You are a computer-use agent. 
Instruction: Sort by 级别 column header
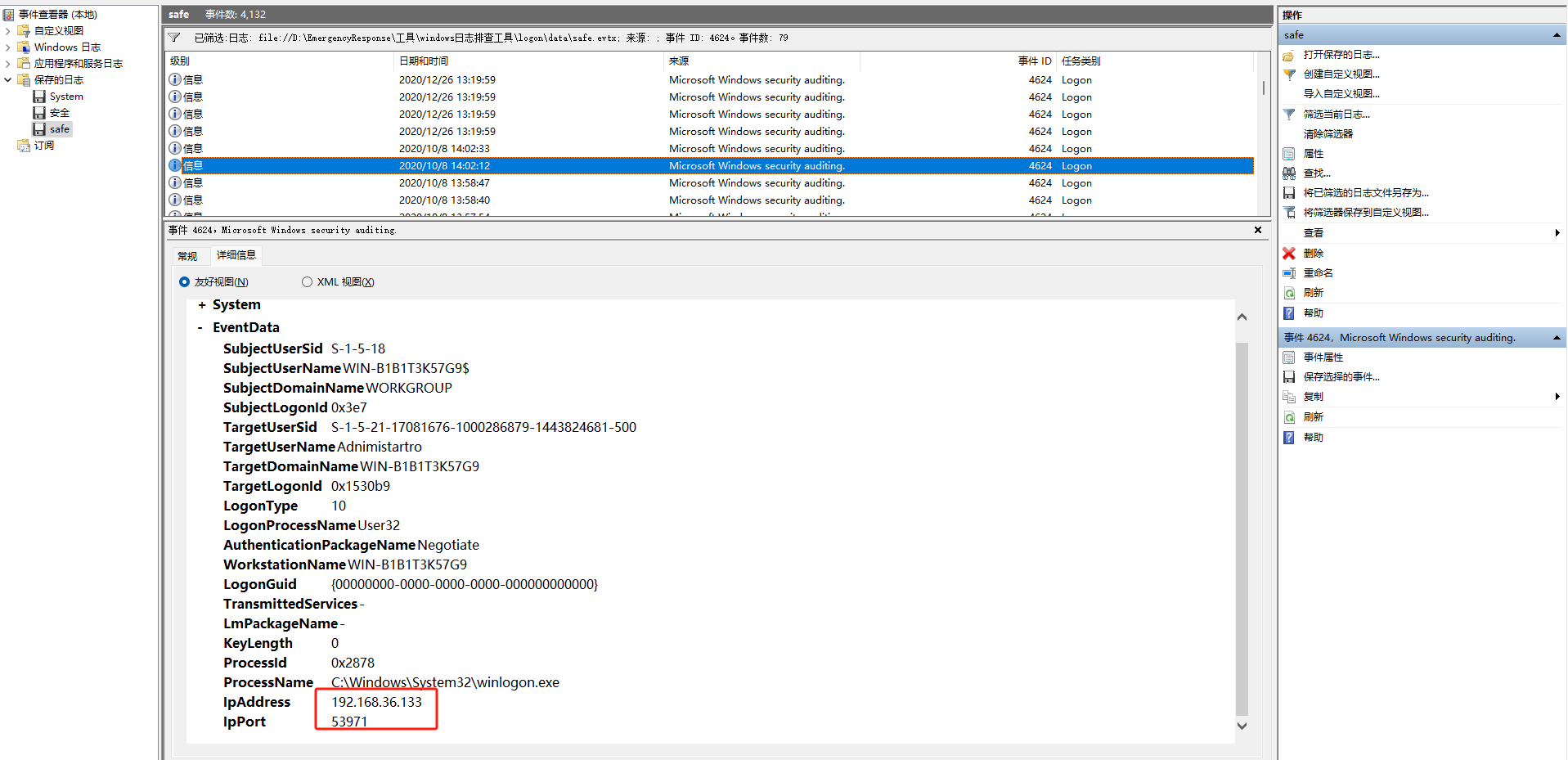point(280,61)
